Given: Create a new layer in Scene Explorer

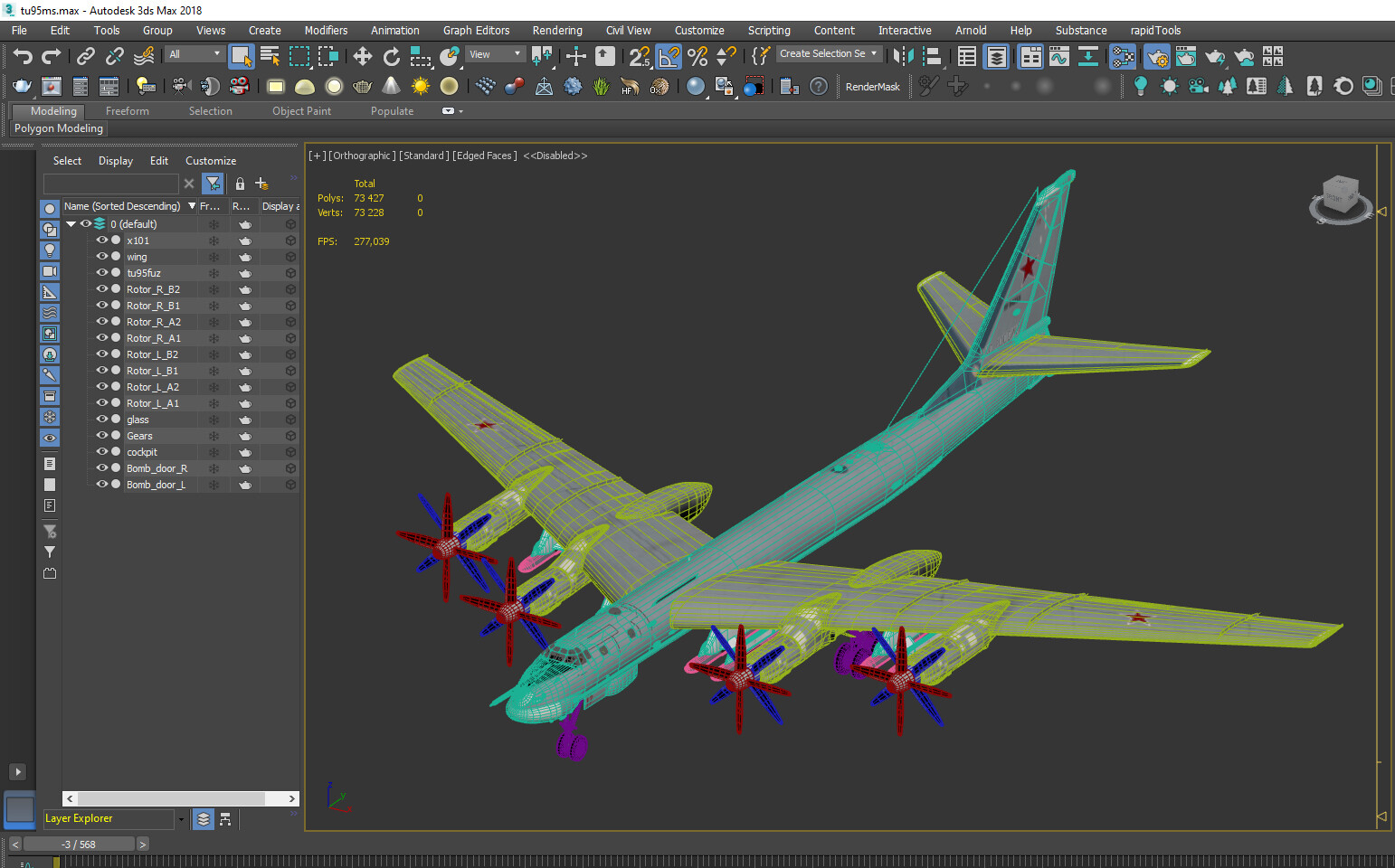Looking at the screenshot, I should 261,184.
